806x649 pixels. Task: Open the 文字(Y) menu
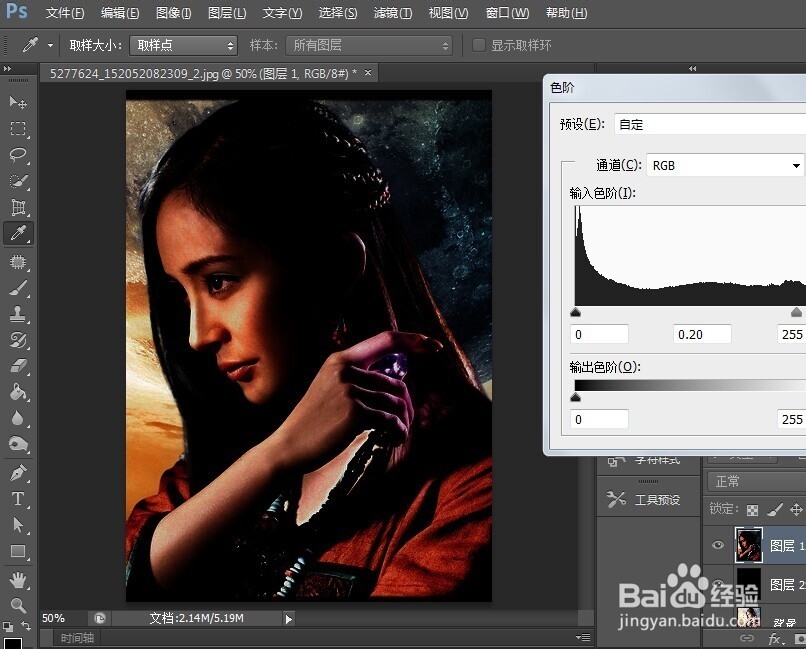282,13
